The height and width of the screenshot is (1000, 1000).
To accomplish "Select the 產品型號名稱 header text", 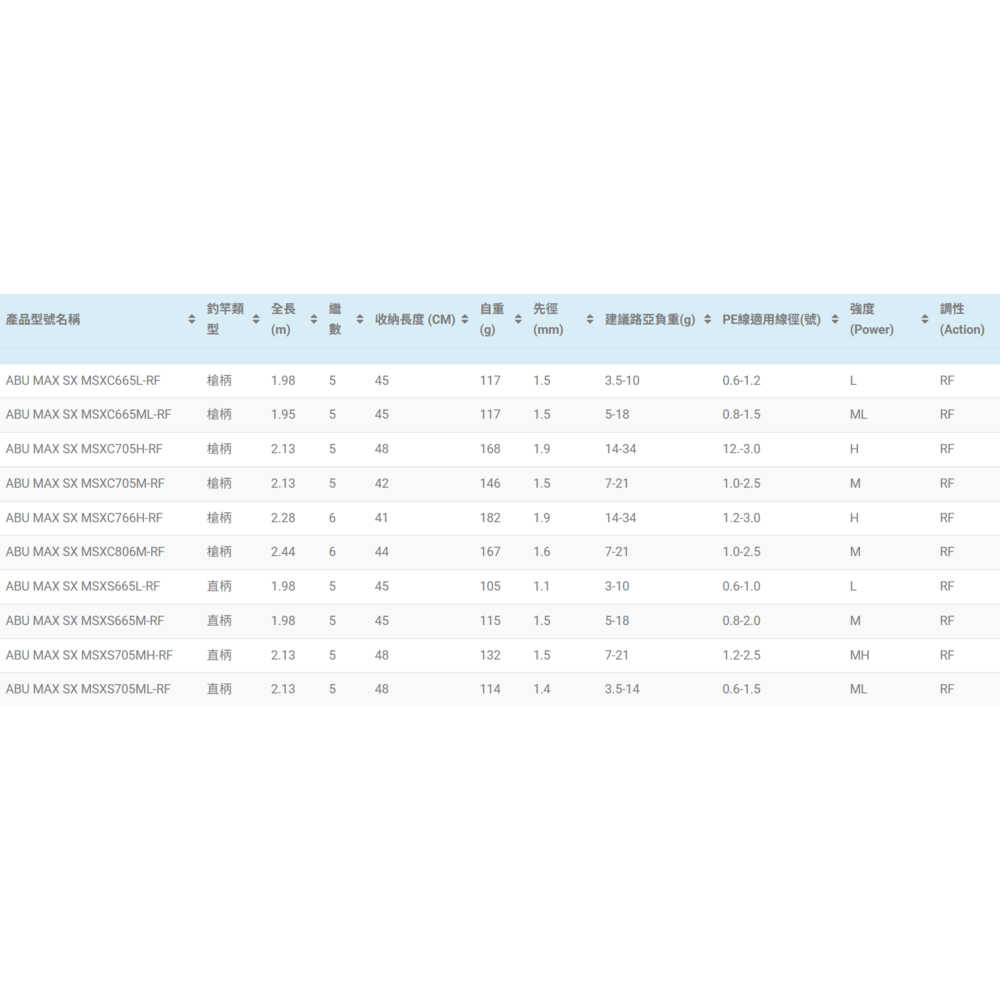I will pos(43,320).
